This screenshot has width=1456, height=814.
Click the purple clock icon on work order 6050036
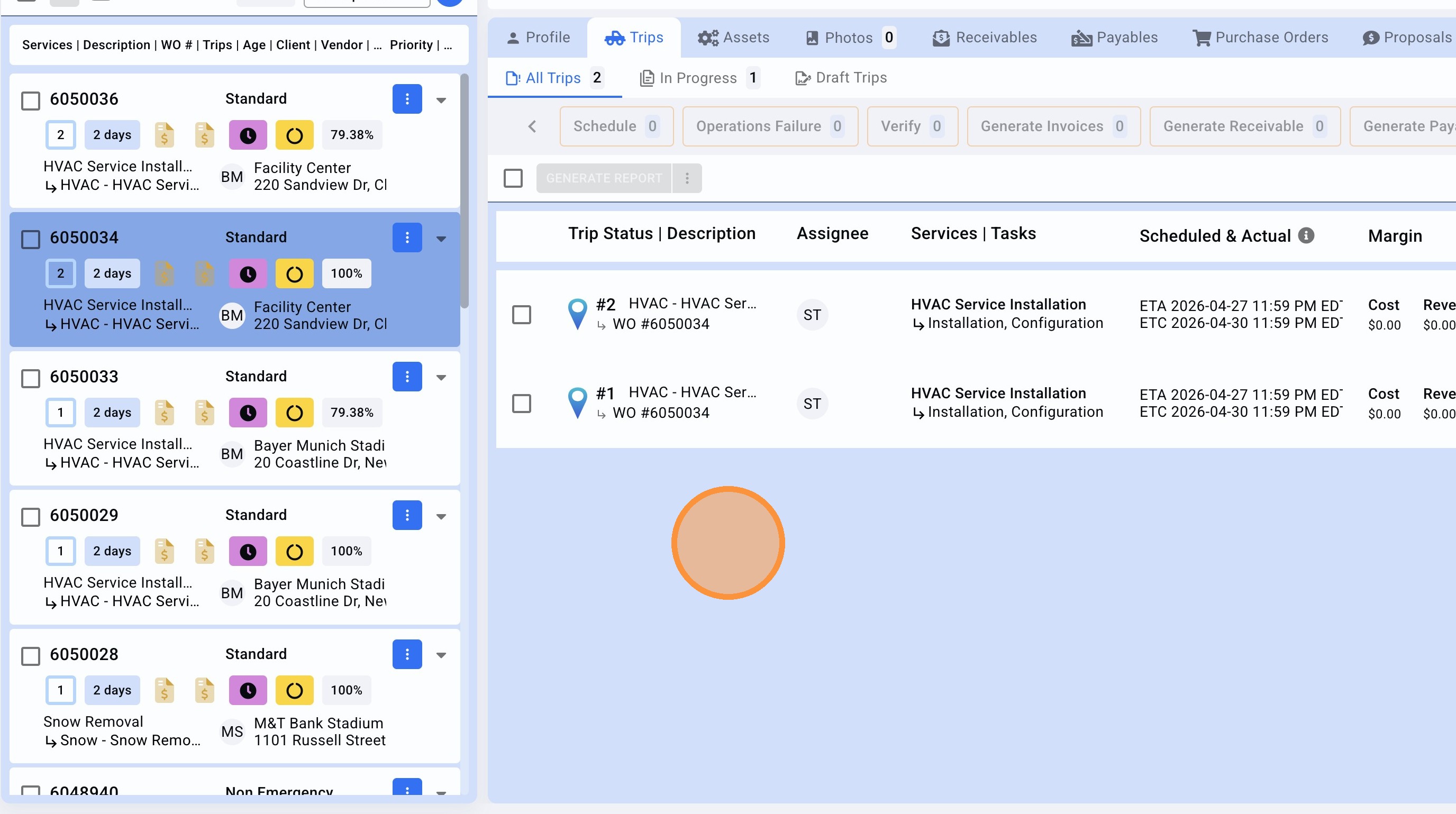click(248, 135)
